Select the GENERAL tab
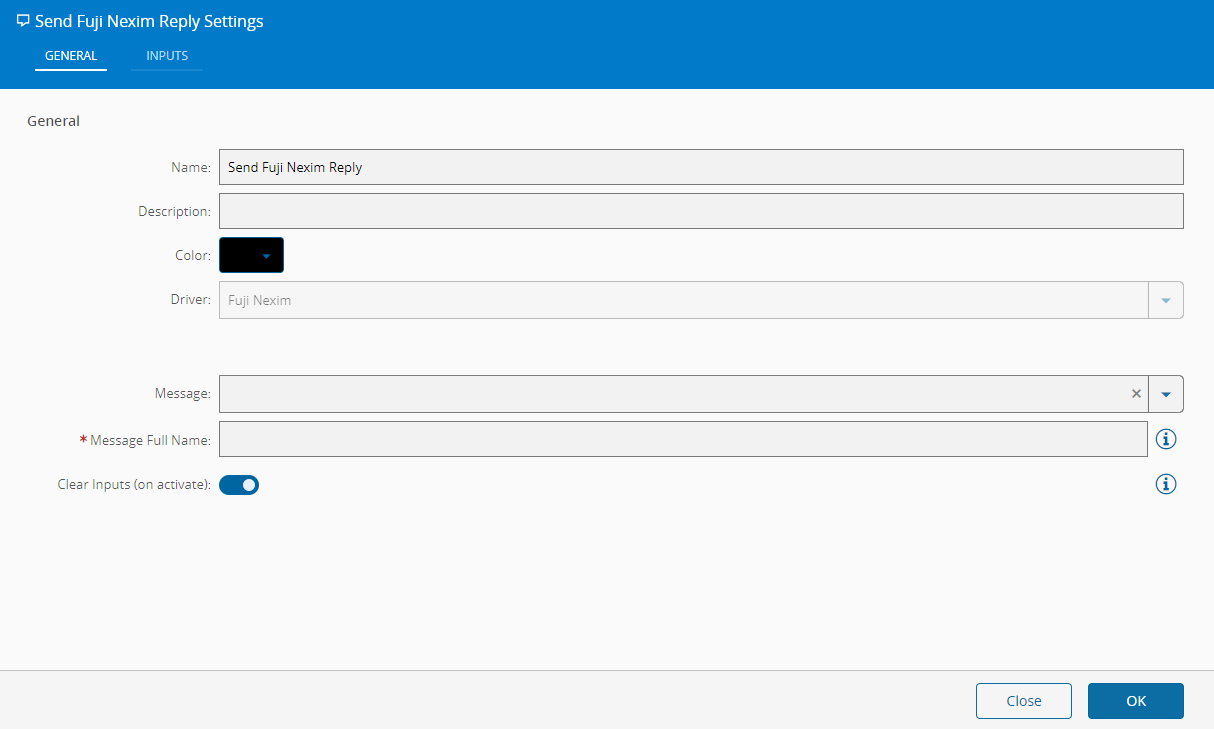The height and width of the screenshot is (729, 1214). [71, 56]
